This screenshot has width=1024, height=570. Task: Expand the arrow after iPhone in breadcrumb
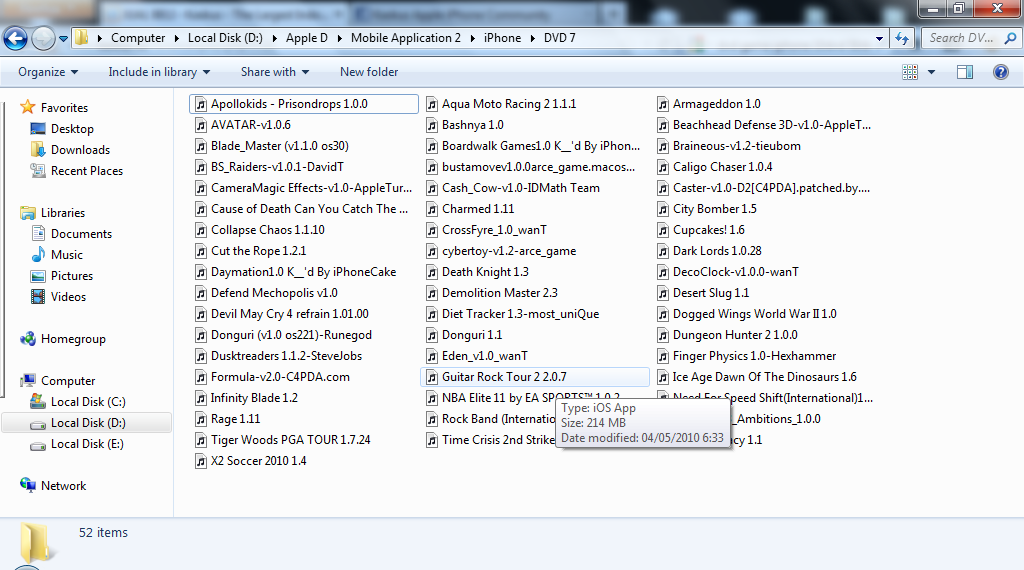click(533, 38)
